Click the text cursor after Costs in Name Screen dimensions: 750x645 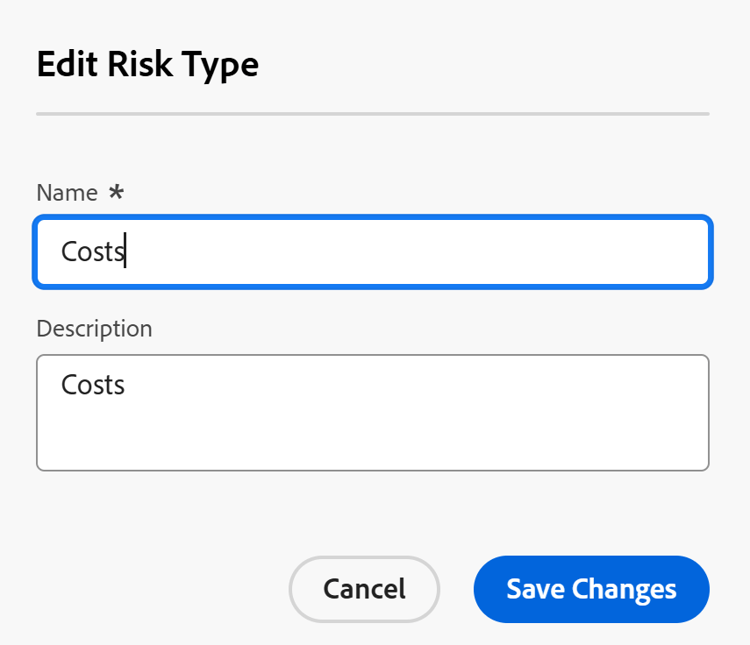pos(125,251)
